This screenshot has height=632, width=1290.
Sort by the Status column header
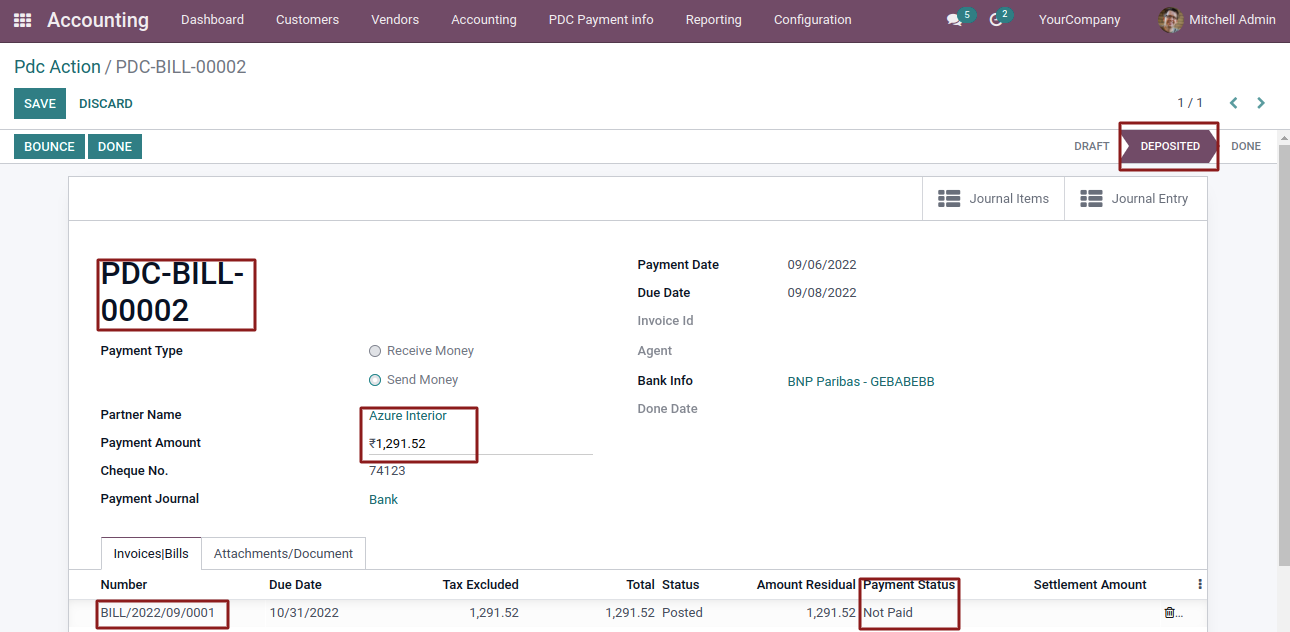(x=680, y=585)
